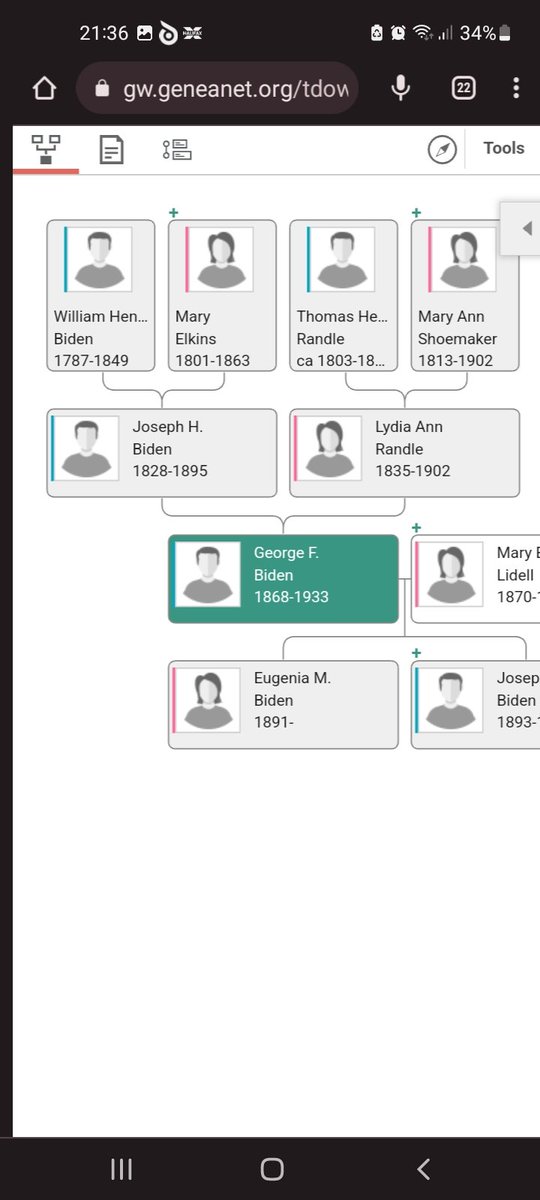The width and height of the screenshot is (540, 1200).
Task: Tap Android recent apps button
Action: 121,1169
